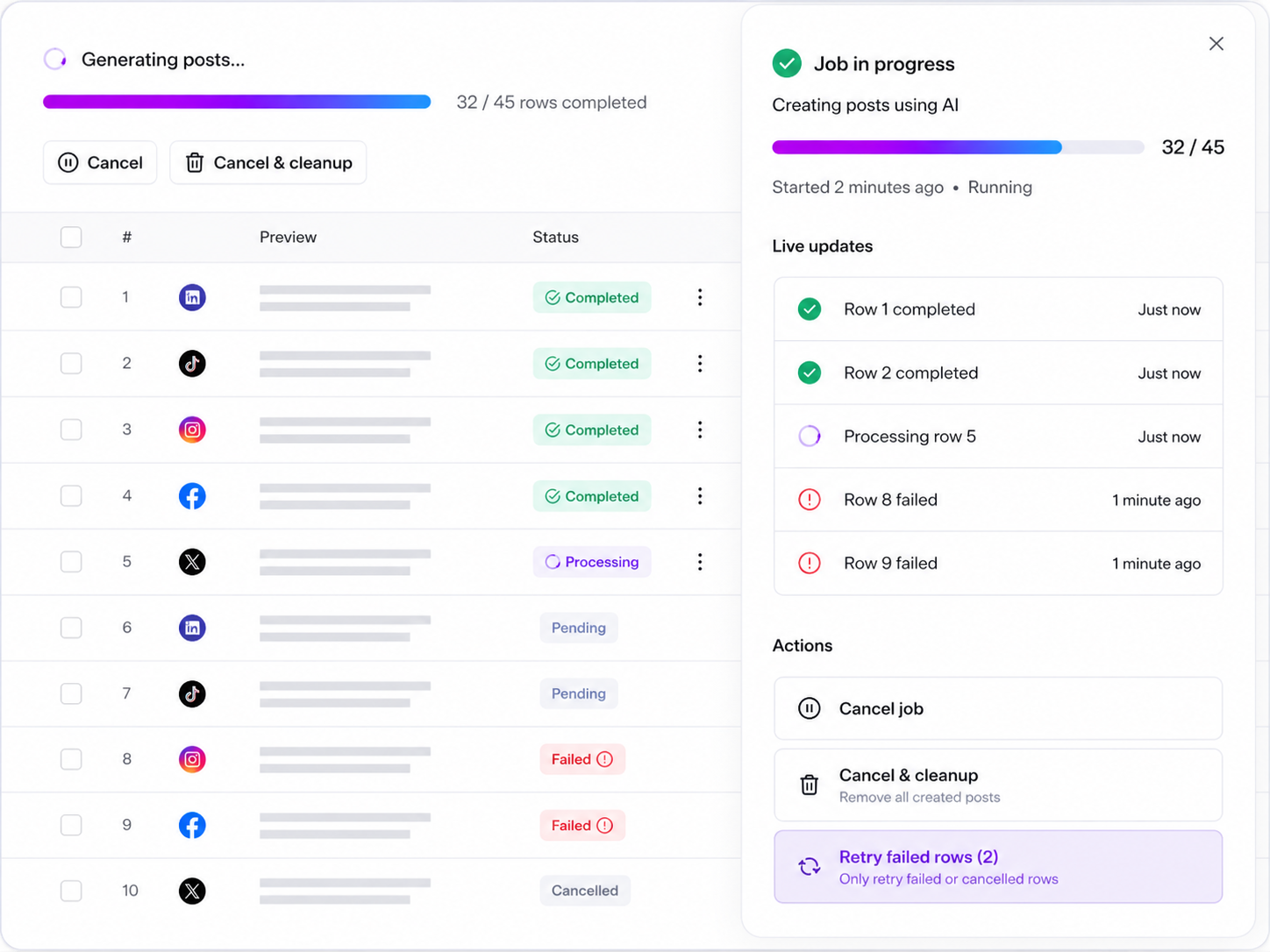Click the X icon in row 5
The width and height of the screenshot is (1270, 952).
[x=192, y=562]
